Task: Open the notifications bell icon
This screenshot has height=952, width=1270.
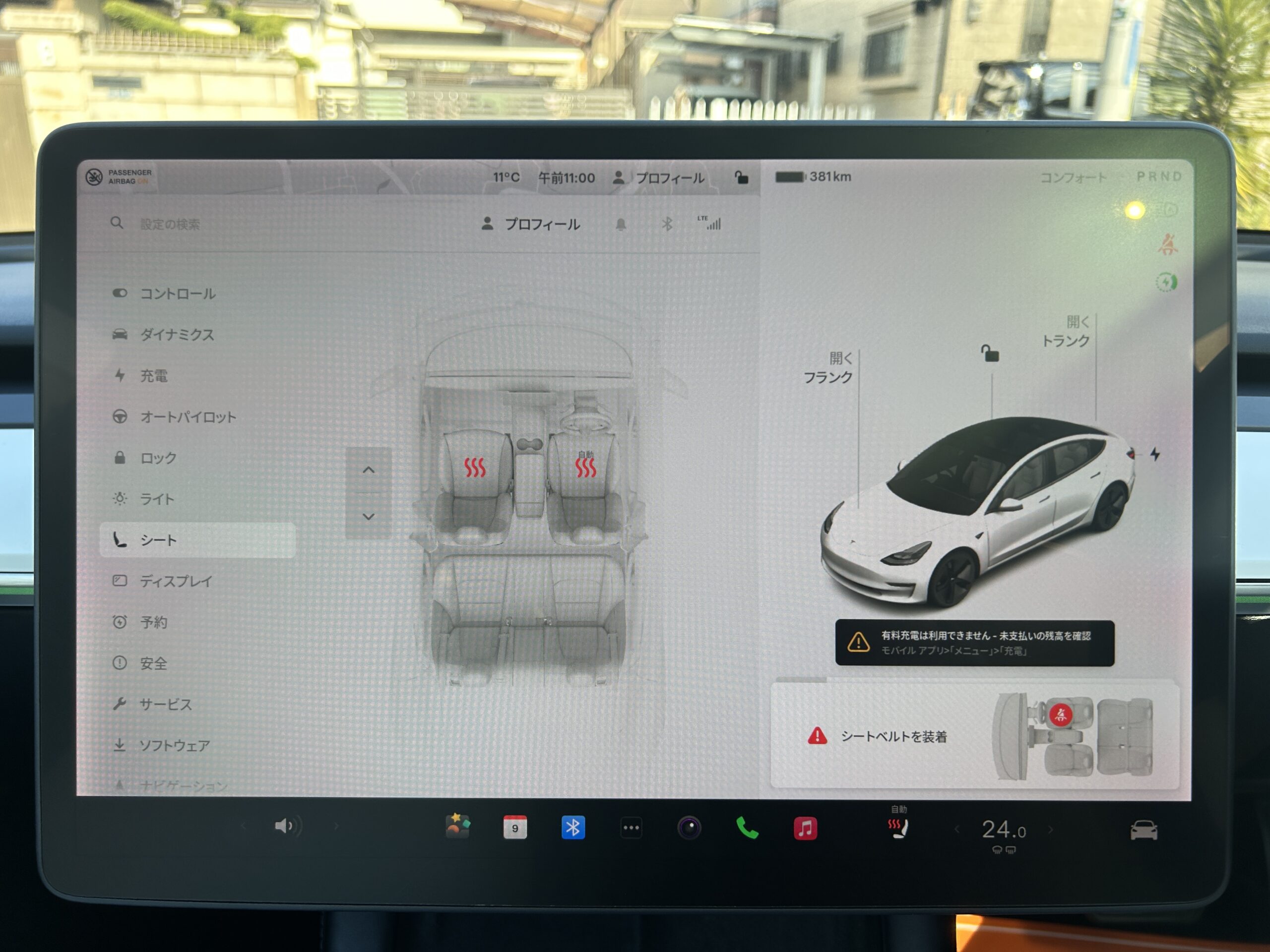Action: click(621, 225)
